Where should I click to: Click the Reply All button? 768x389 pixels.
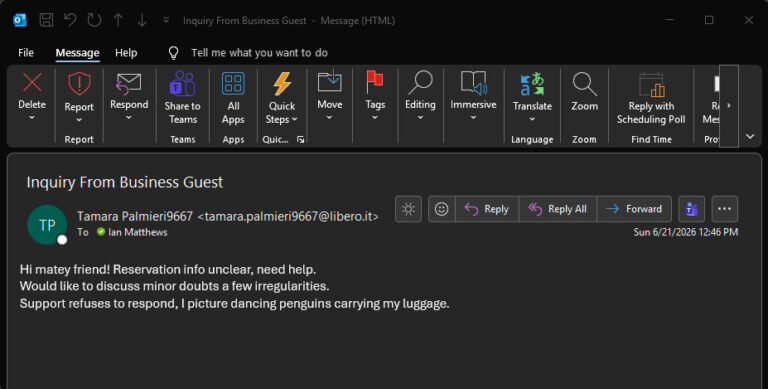557,209
